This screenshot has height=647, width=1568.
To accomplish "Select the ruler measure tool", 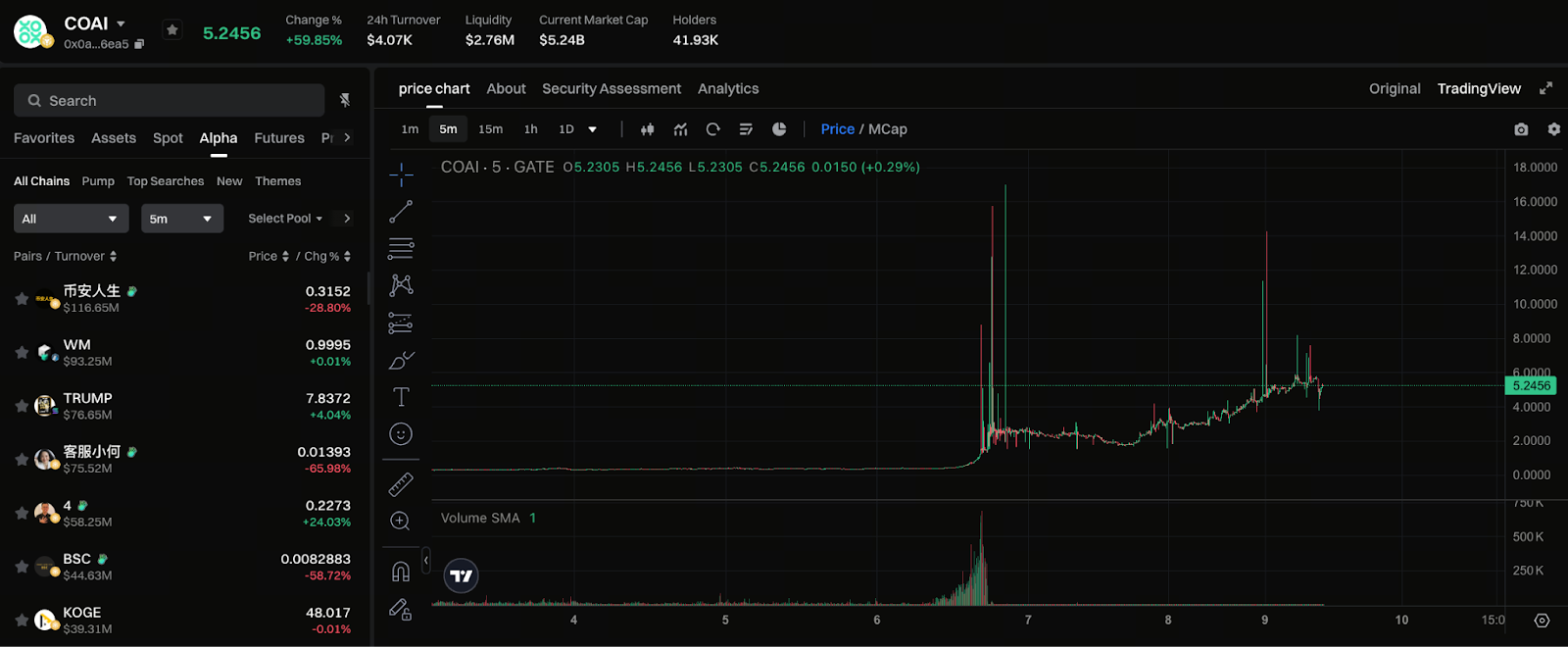I will 401,484.
